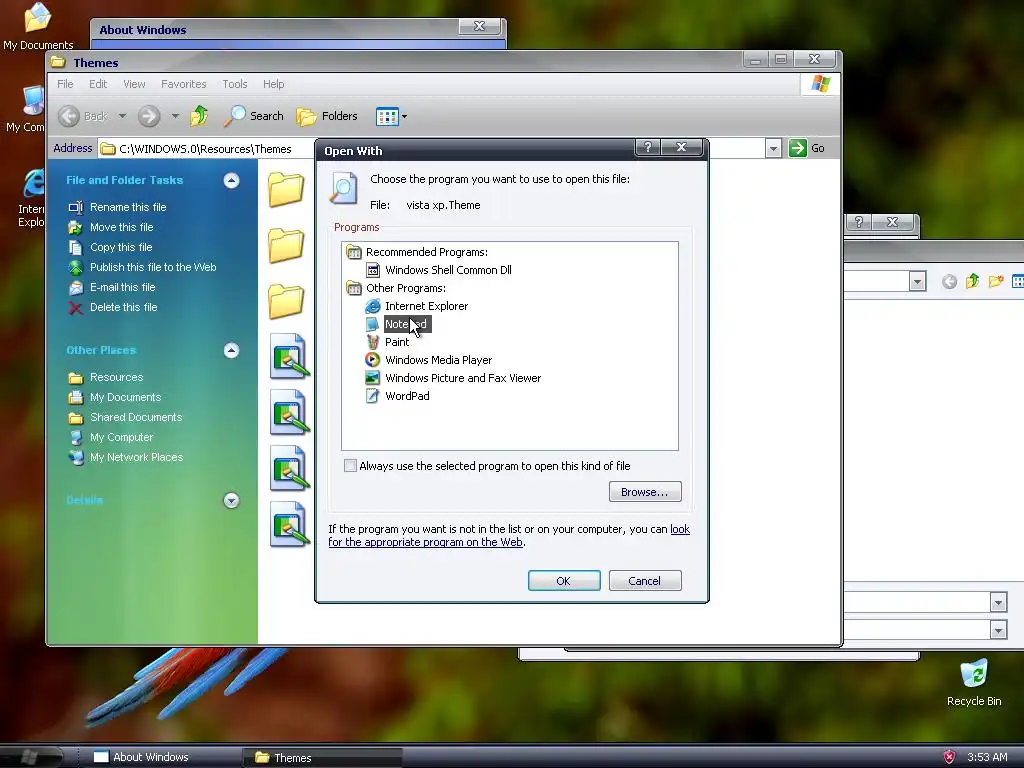This screenshot has width=1024, height=768.
Task: Click the Windows Media Player icon
Action: tap(372, 360)
